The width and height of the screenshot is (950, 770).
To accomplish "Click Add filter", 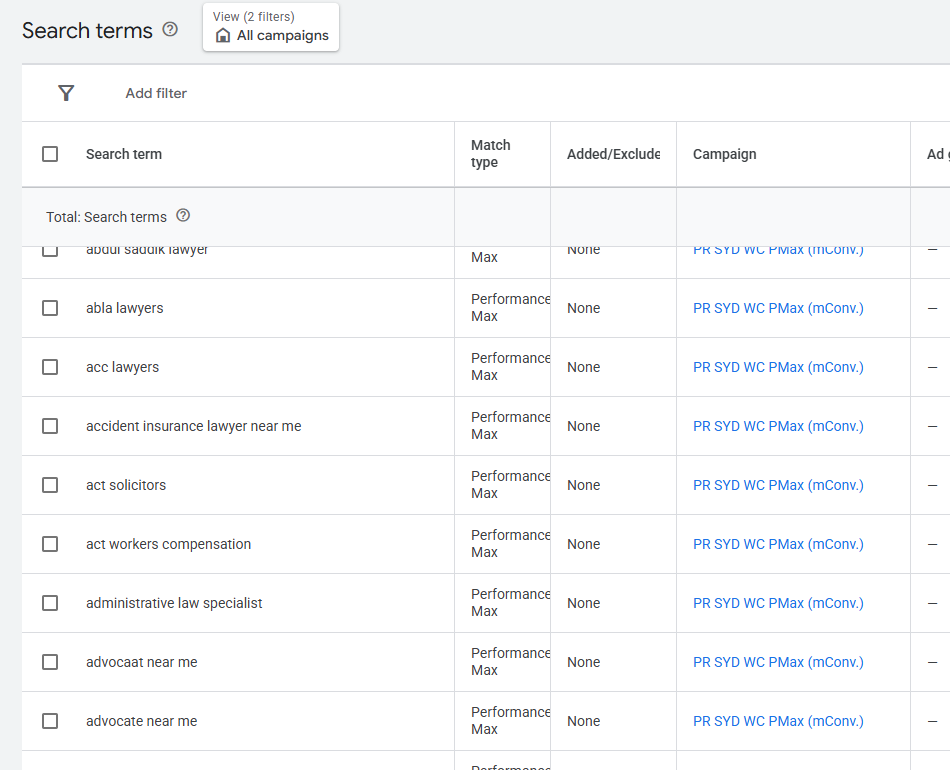I will click(155, 92).
